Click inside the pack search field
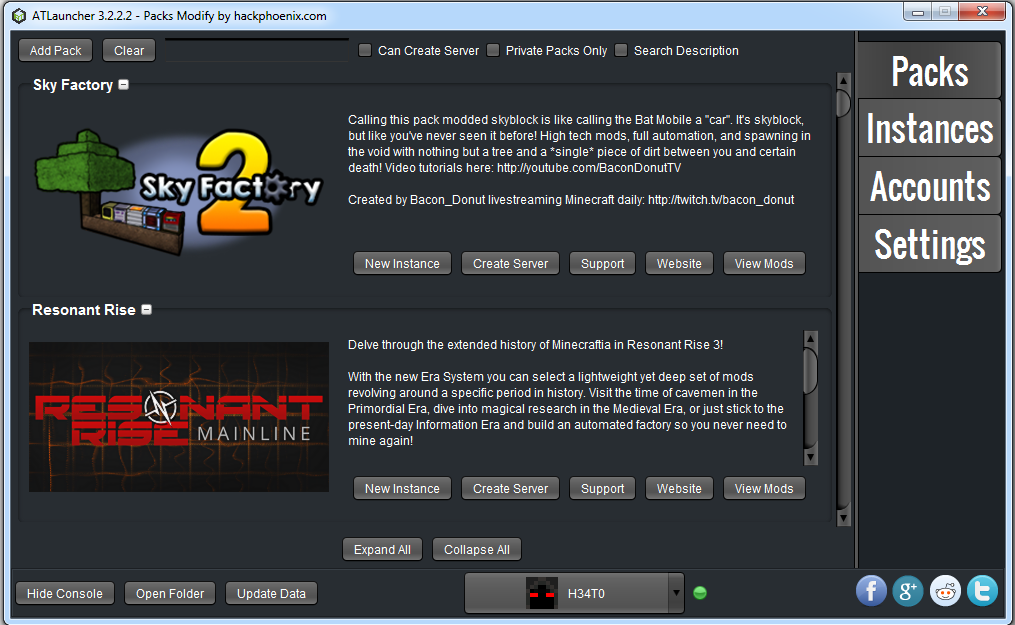This screenshot has width=1015, height=625. (255, 50)
